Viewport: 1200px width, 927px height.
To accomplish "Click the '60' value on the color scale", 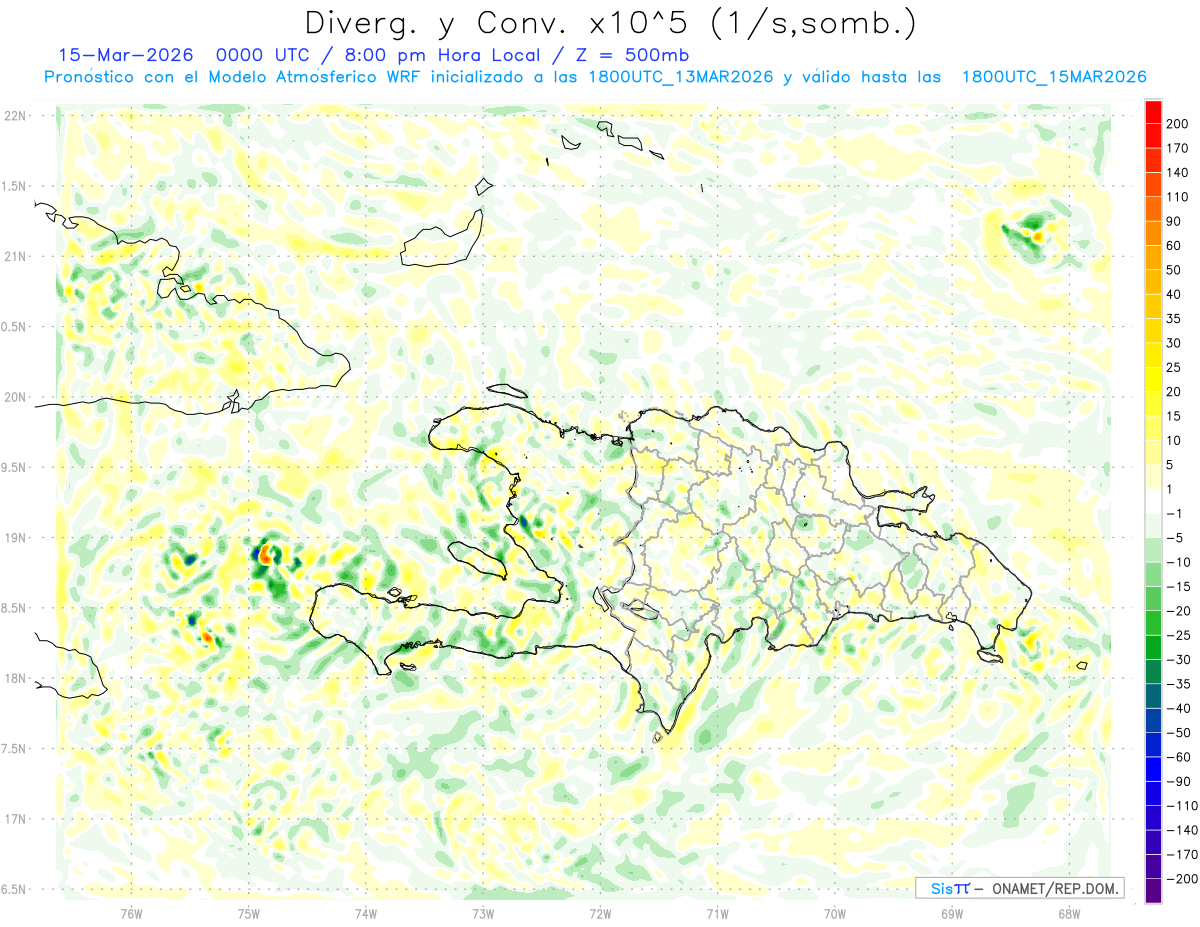I will click(x=1174, y=246).
